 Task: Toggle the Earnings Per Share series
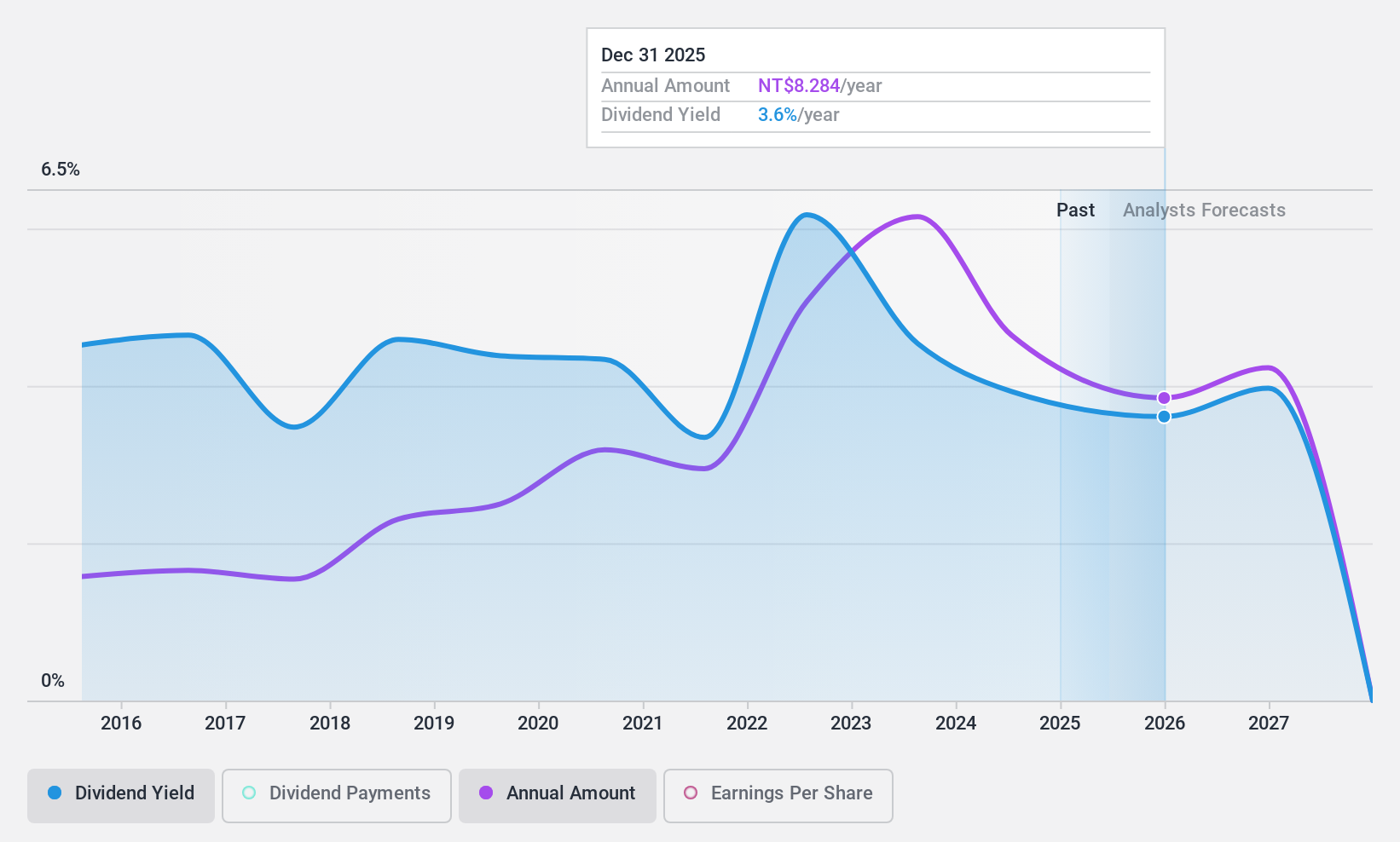click(x=778, y=796)
